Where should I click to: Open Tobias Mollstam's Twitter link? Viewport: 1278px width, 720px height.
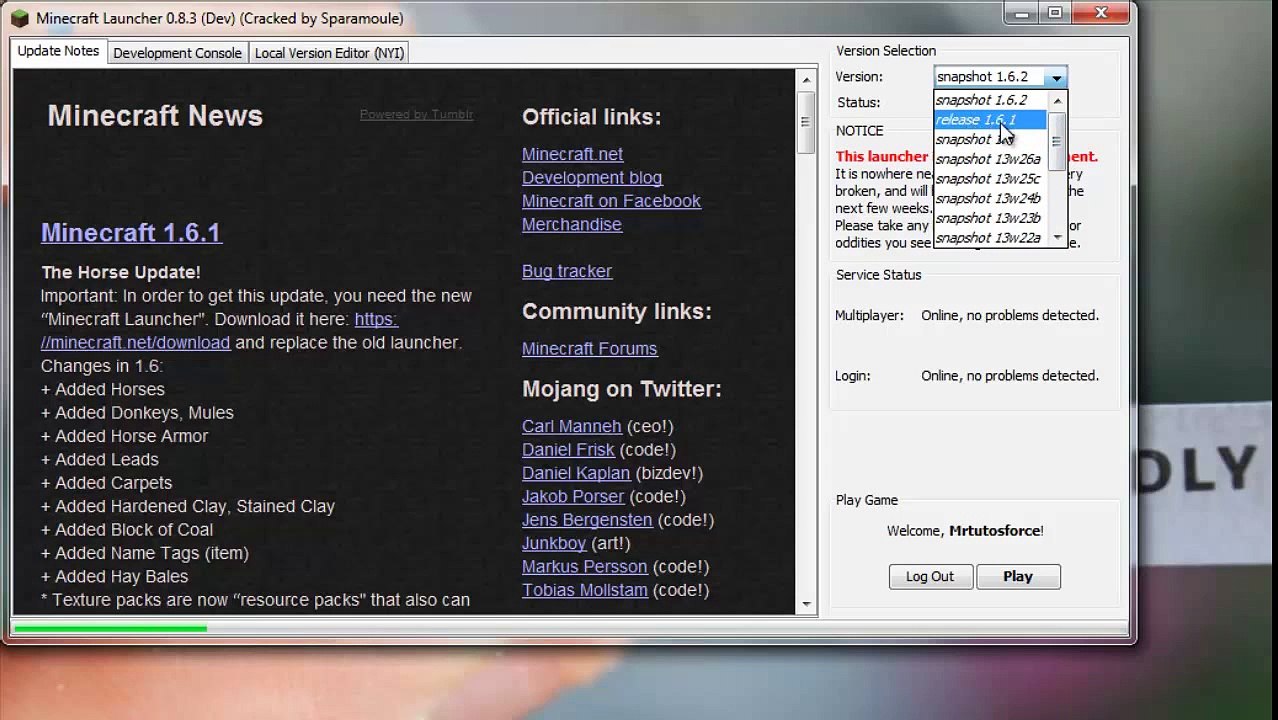[x=585, y=590]
